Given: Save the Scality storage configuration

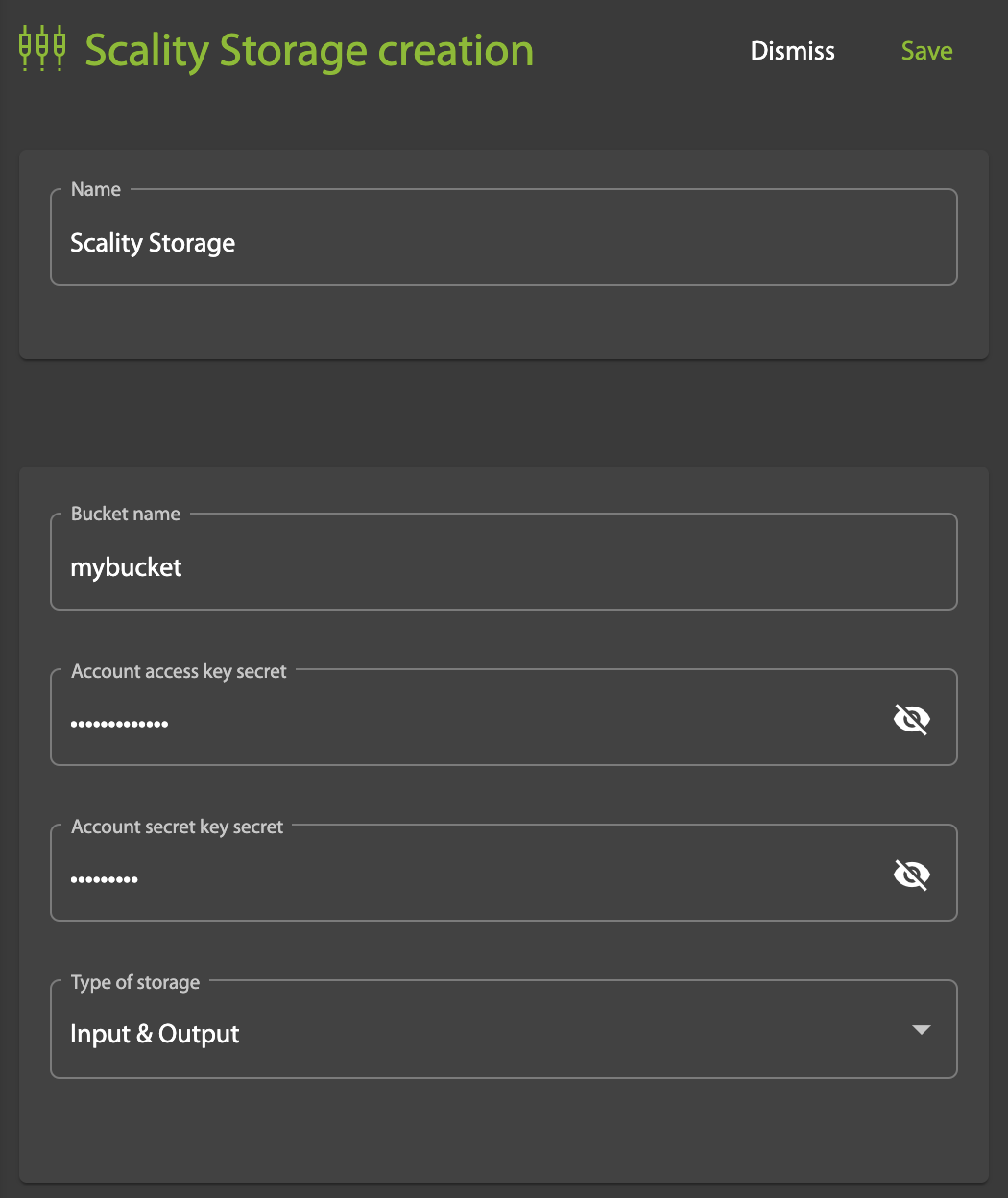Looking at the screenshot, I should coord(926,51).
